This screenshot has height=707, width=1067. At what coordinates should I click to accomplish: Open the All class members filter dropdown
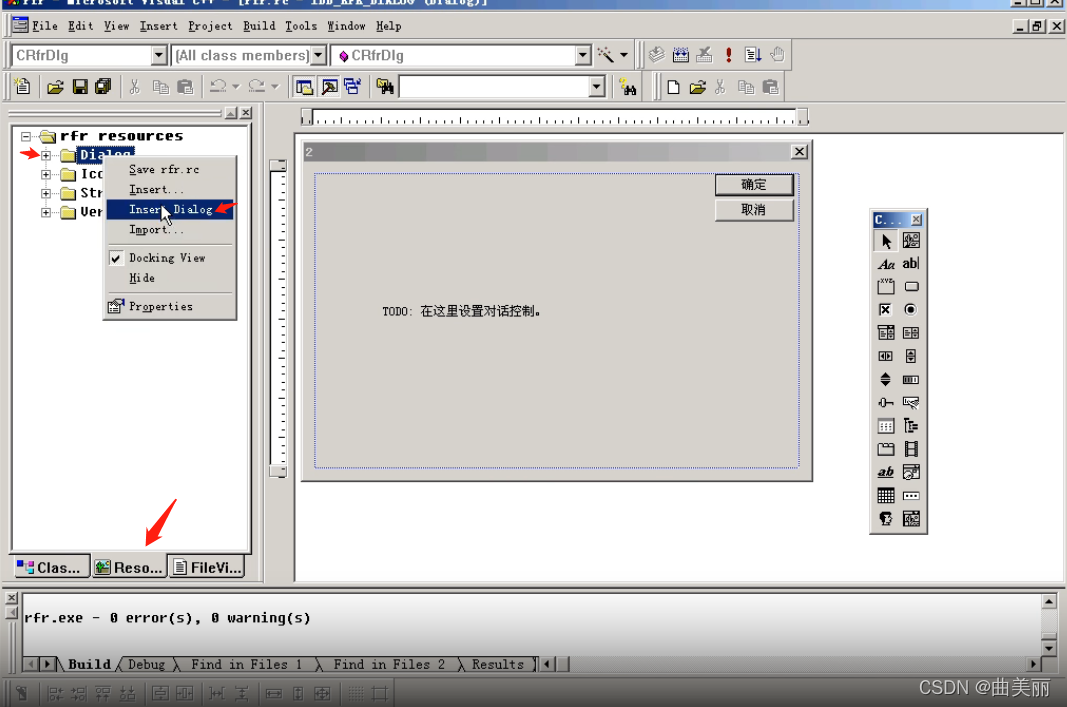318,55
